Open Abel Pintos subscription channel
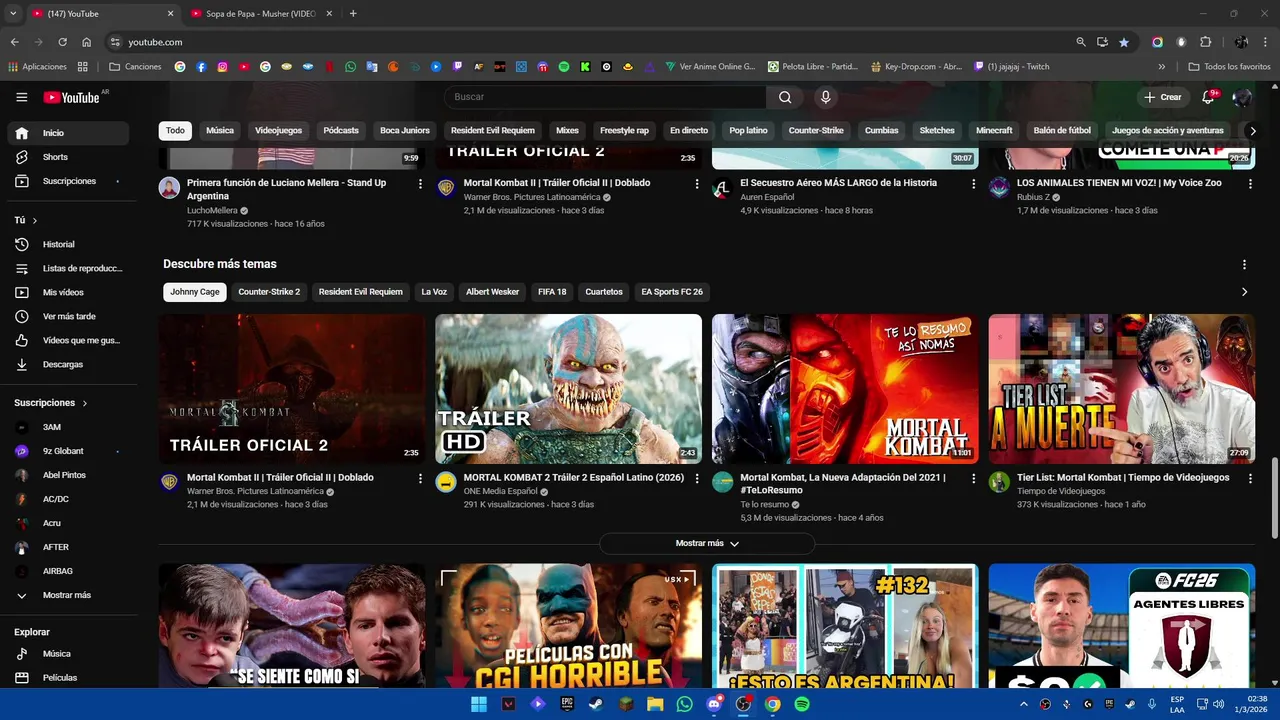The height and width of the screenshot is (720, 1280). pyautogui.click(x=69, y=475)
